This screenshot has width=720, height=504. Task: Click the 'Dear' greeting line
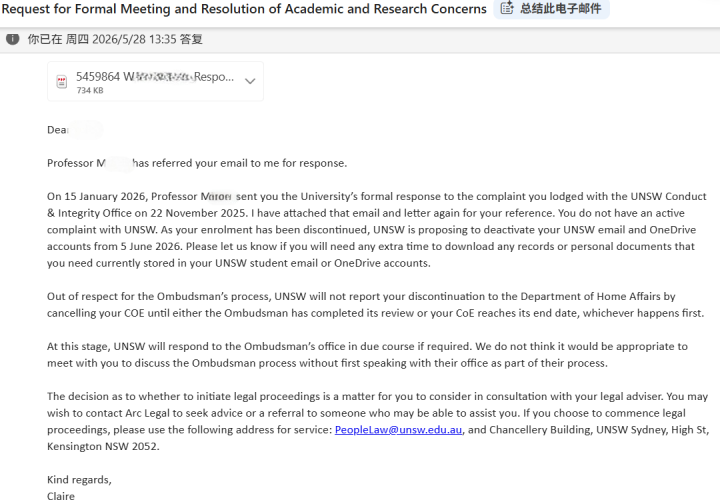[x=75, y=130]
